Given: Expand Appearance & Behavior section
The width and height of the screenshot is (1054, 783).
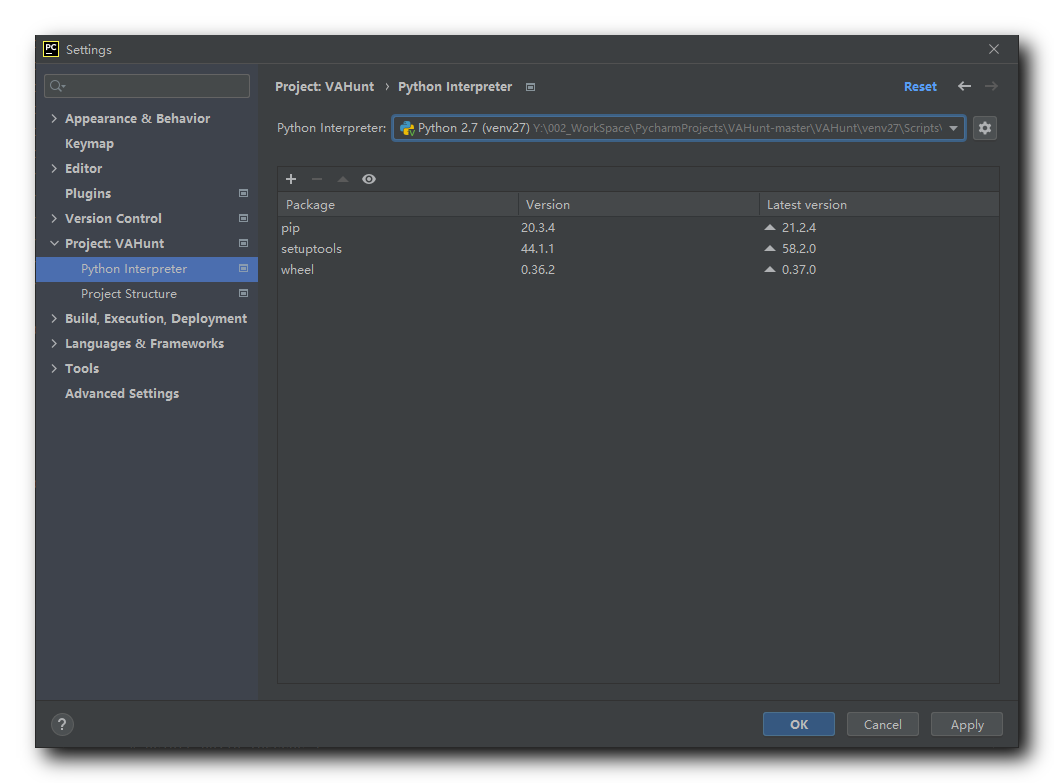Looking at the screenshot, I should 54,118.
